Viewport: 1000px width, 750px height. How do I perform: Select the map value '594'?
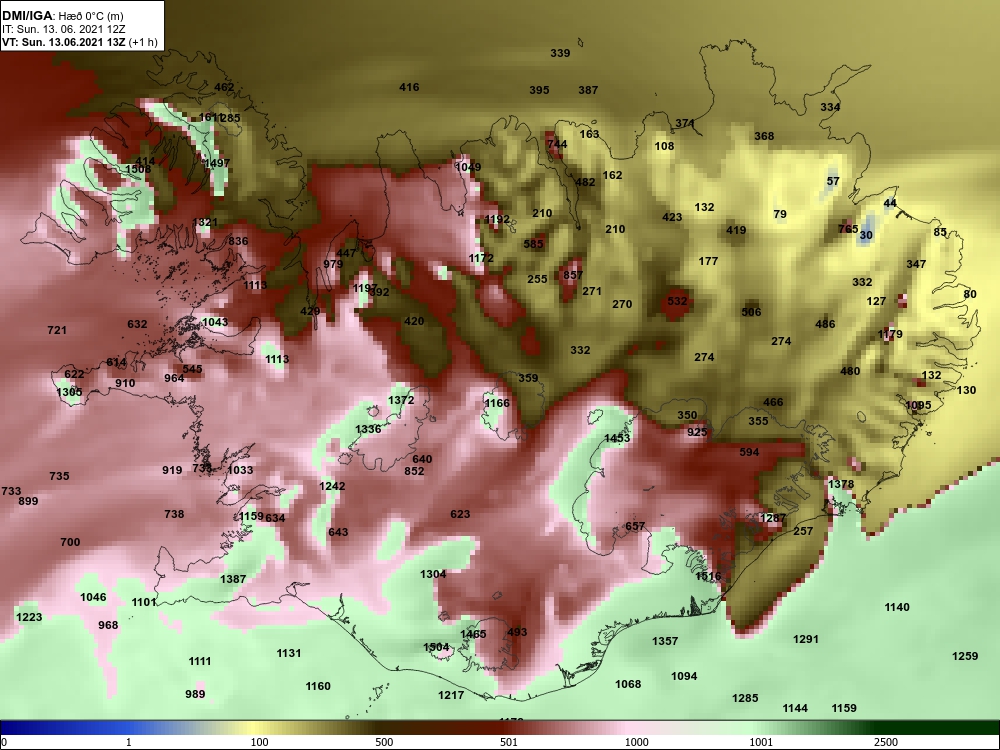[x=749, y=452]
